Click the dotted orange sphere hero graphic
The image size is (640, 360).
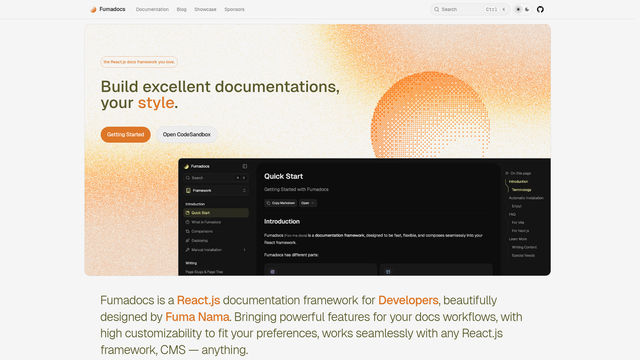tap(430, 115)
